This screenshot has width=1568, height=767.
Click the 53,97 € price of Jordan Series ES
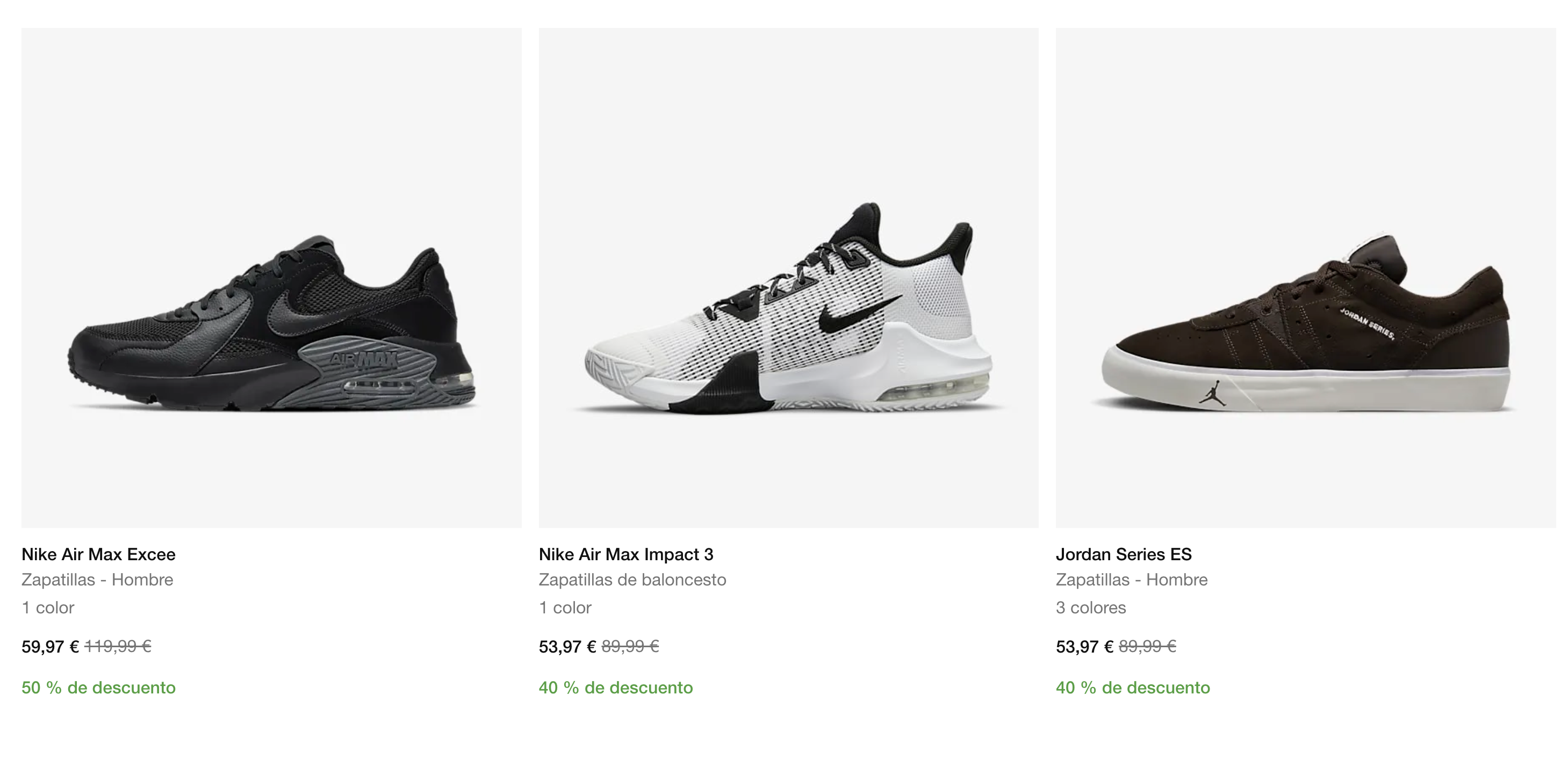[x=1084, y=647]
